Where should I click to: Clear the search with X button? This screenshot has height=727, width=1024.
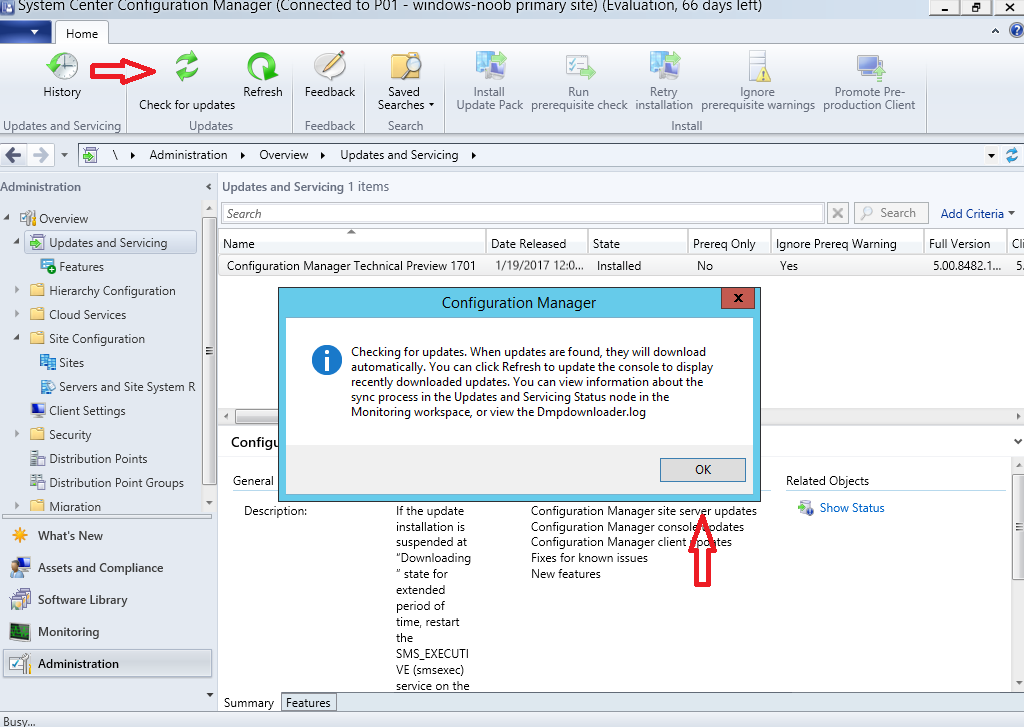(838, 213)
